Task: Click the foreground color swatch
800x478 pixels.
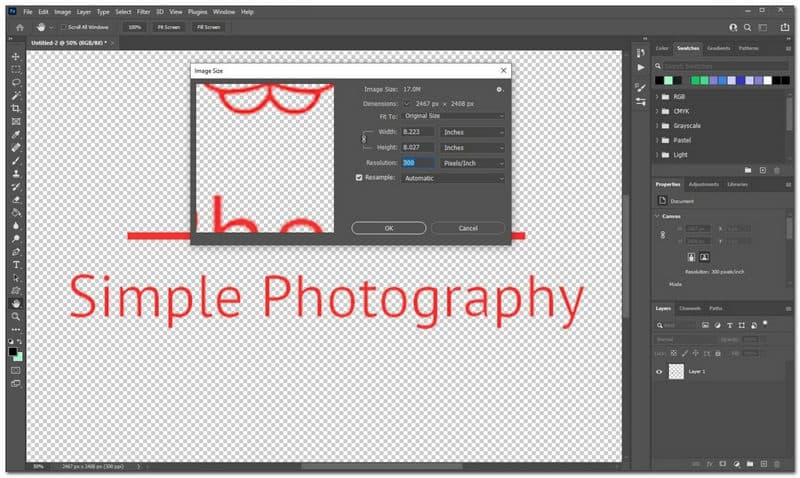Action: coord(13,352)
